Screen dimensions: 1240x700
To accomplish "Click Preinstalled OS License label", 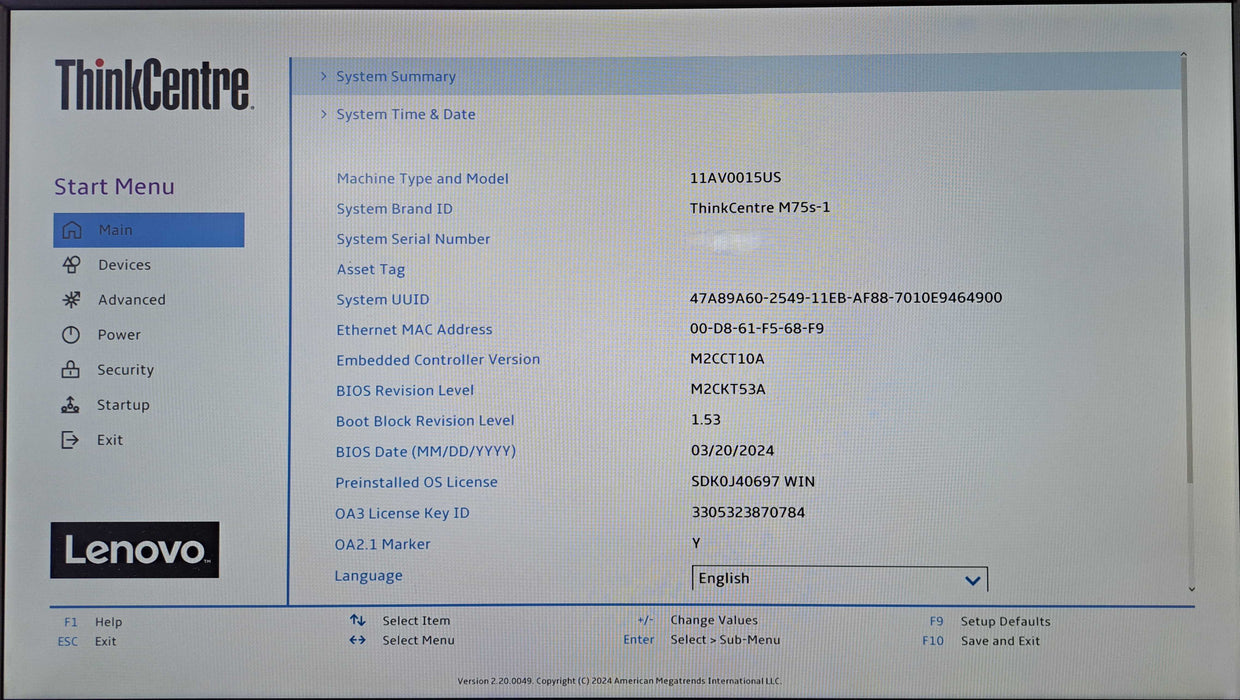I will coord(416,482).
